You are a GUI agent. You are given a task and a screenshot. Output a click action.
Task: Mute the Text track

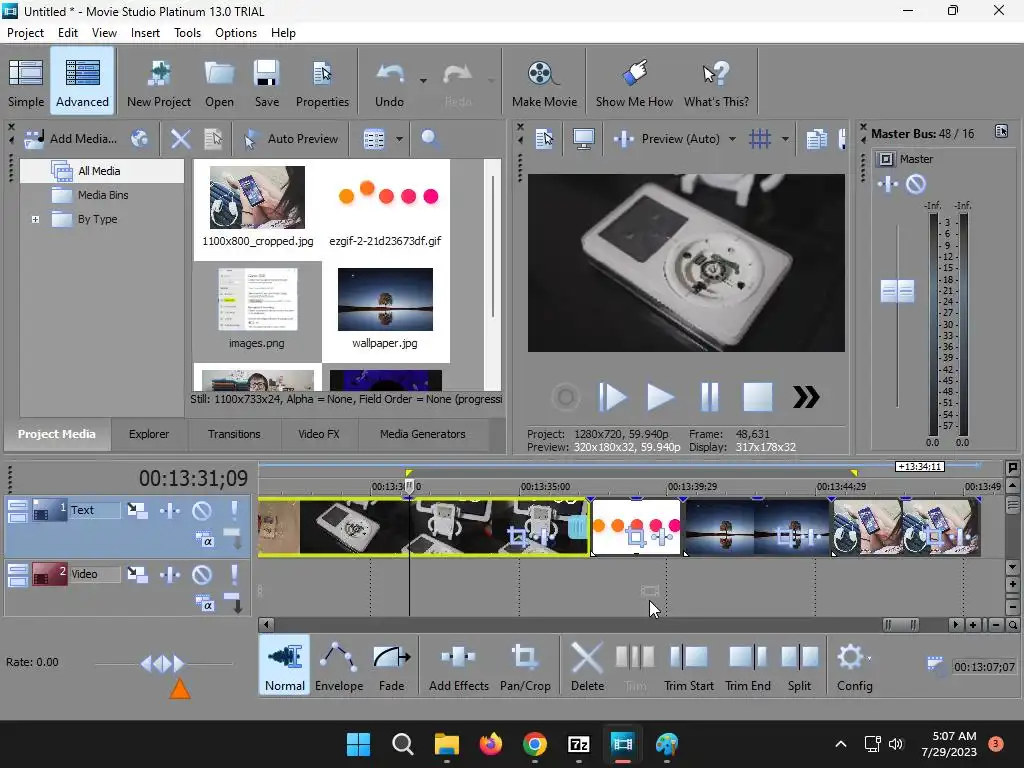point(201,510)
